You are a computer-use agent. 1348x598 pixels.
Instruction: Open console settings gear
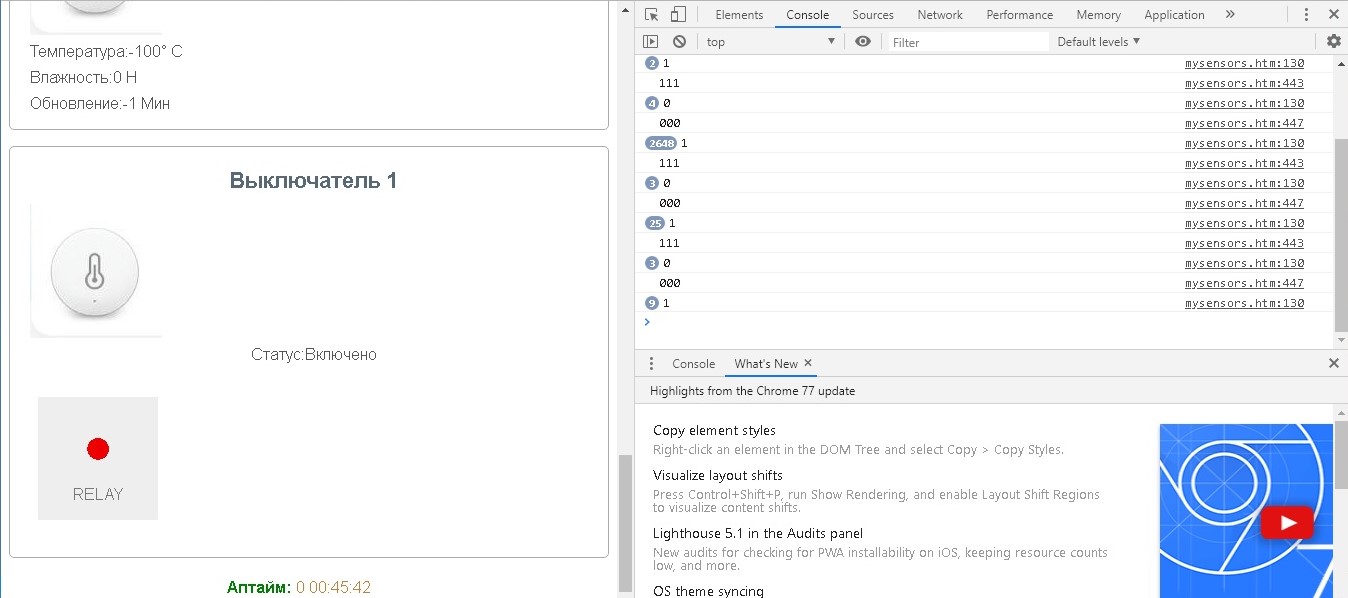pos(1333,41)
